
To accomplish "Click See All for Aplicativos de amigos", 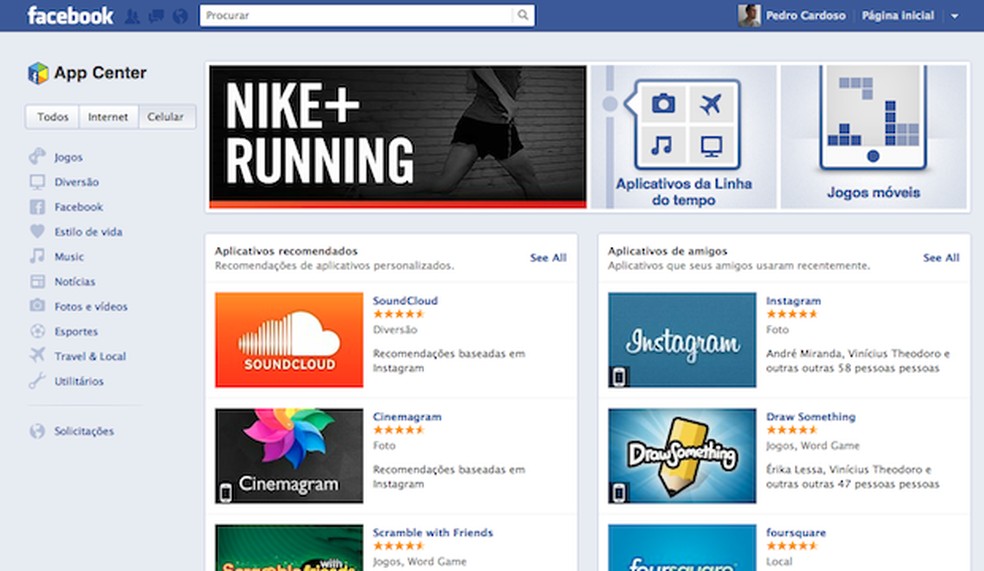I will (941, 257).
